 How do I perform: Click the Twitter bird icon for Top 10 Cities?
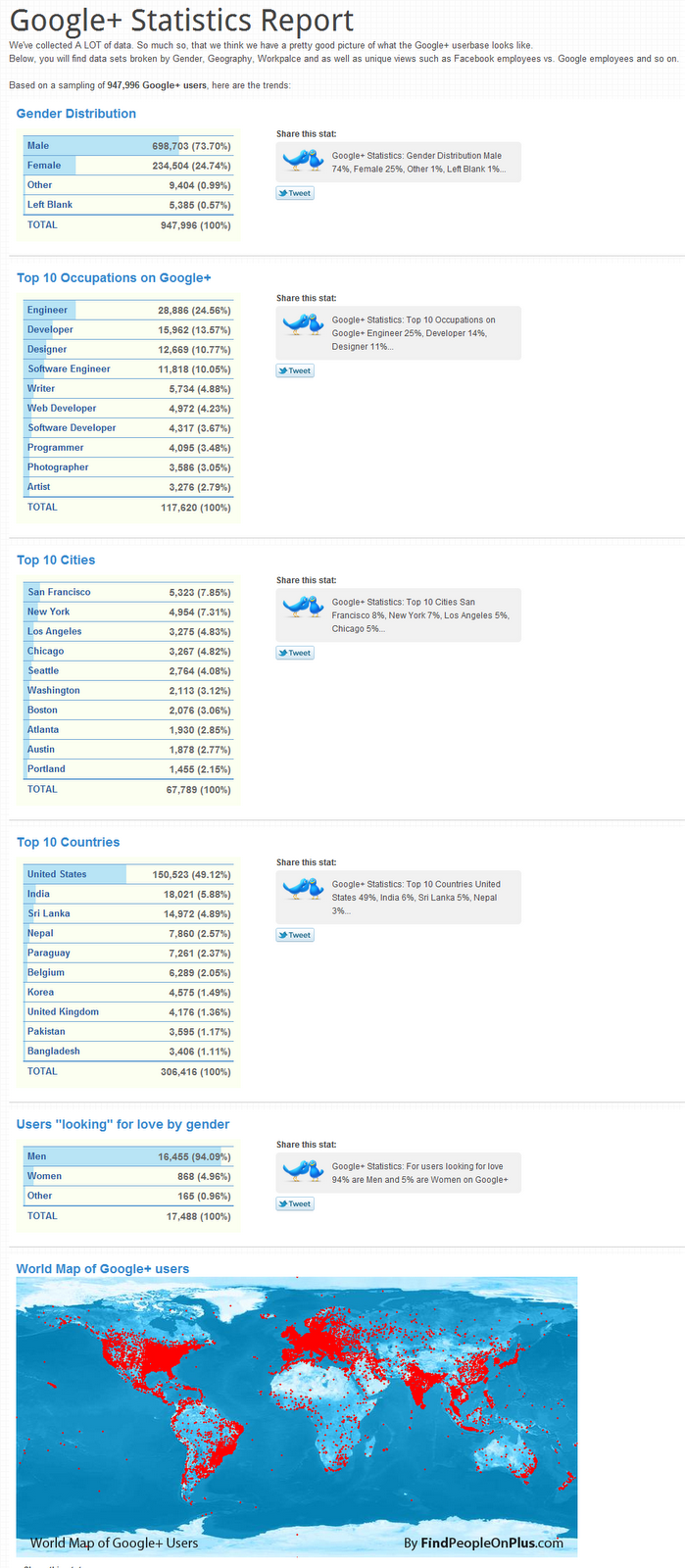click(303, 607)
